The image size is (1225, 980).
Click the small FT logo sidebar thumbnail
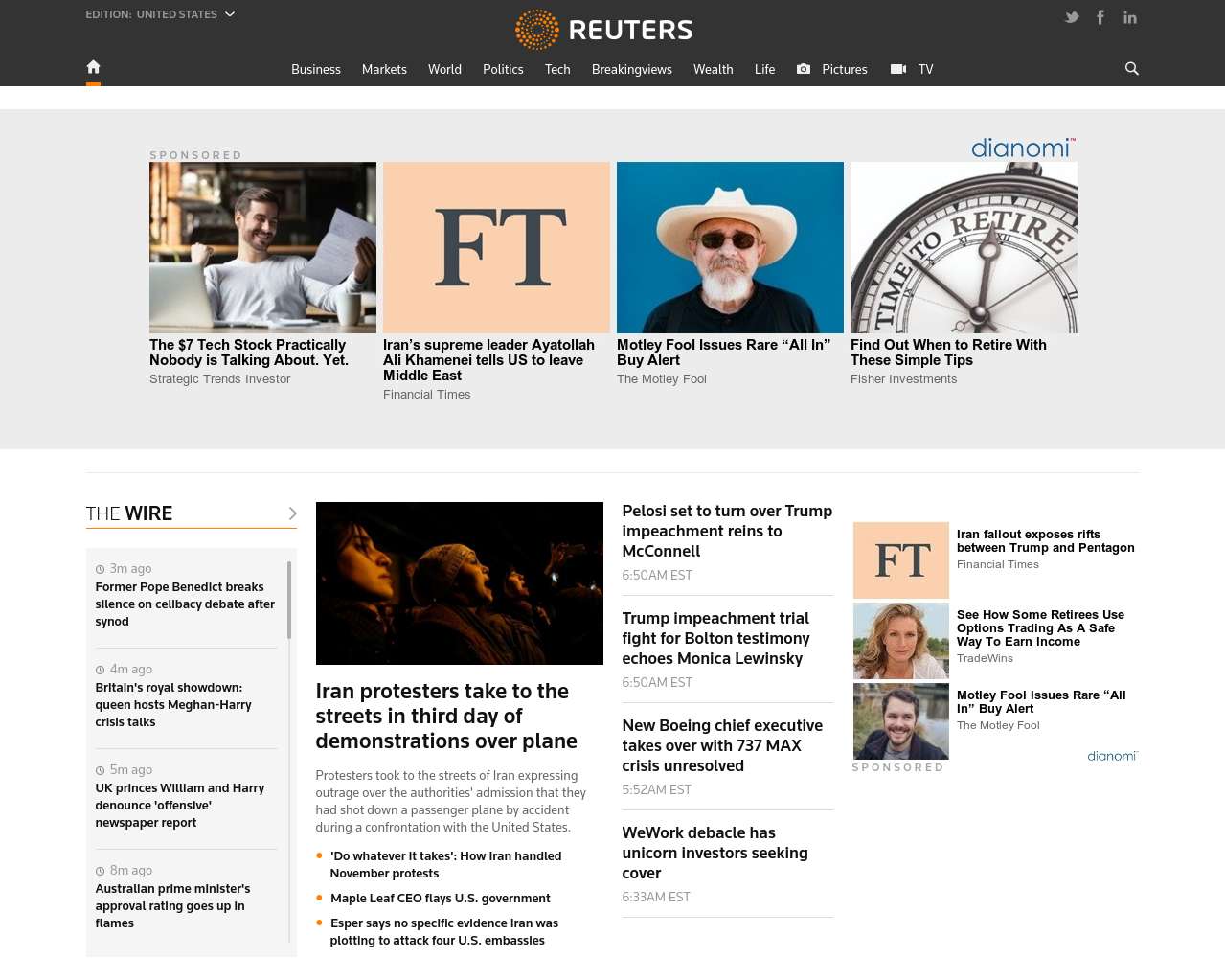tap(901, 560)
